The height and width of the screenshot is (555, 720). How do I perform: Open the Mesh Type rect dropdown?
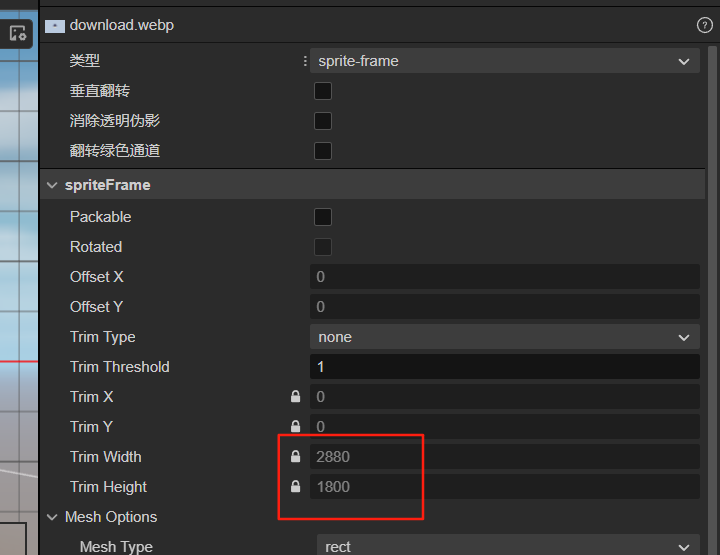click(508, 545)
